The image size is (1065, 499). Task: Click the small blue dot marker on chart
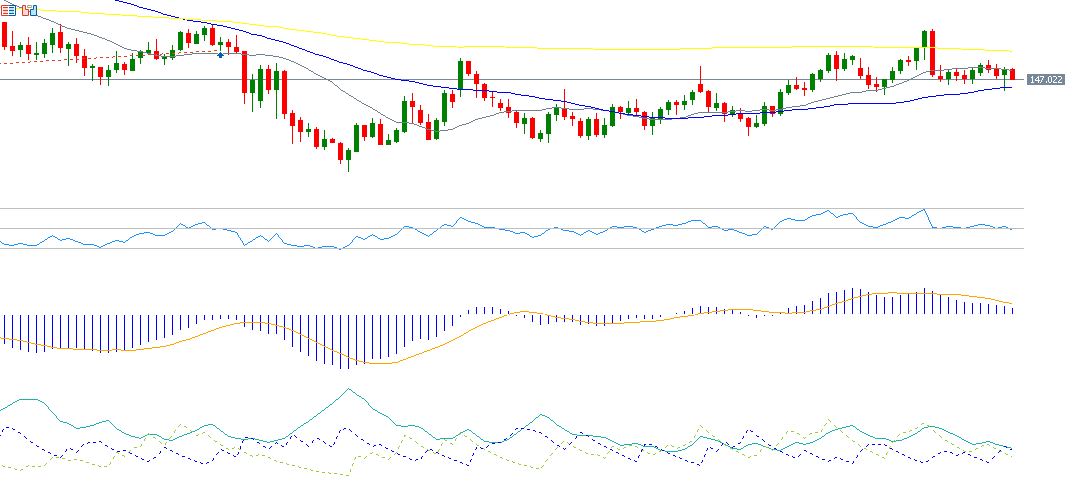click(220, 55)
